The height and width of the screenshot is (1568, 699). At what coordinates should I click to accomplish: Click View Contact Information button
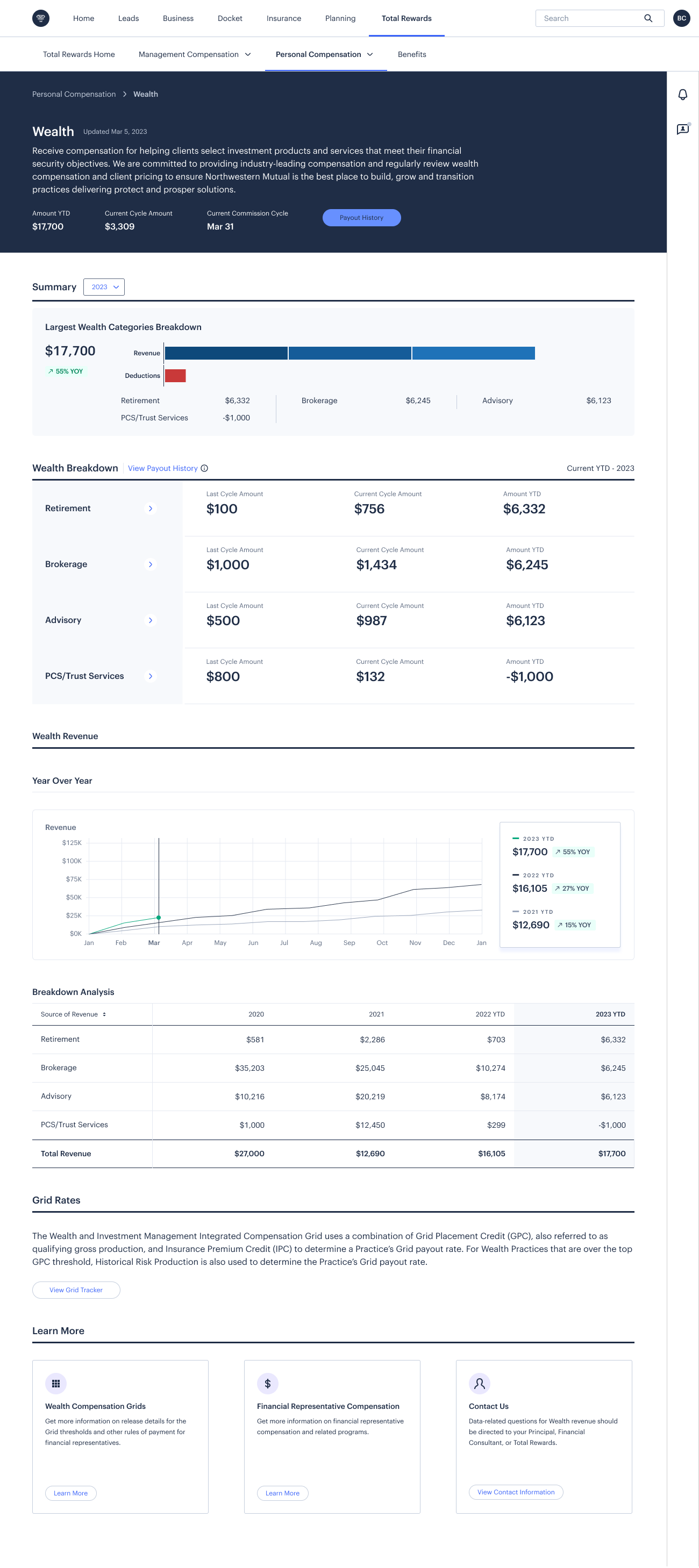click(x=516, y=1492)
